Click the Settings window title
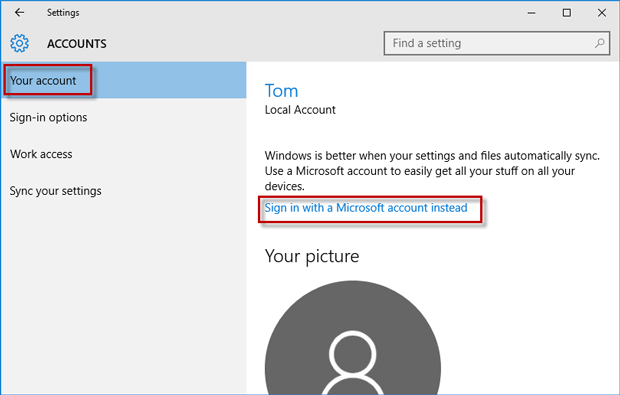 click(x=63, y=13)
